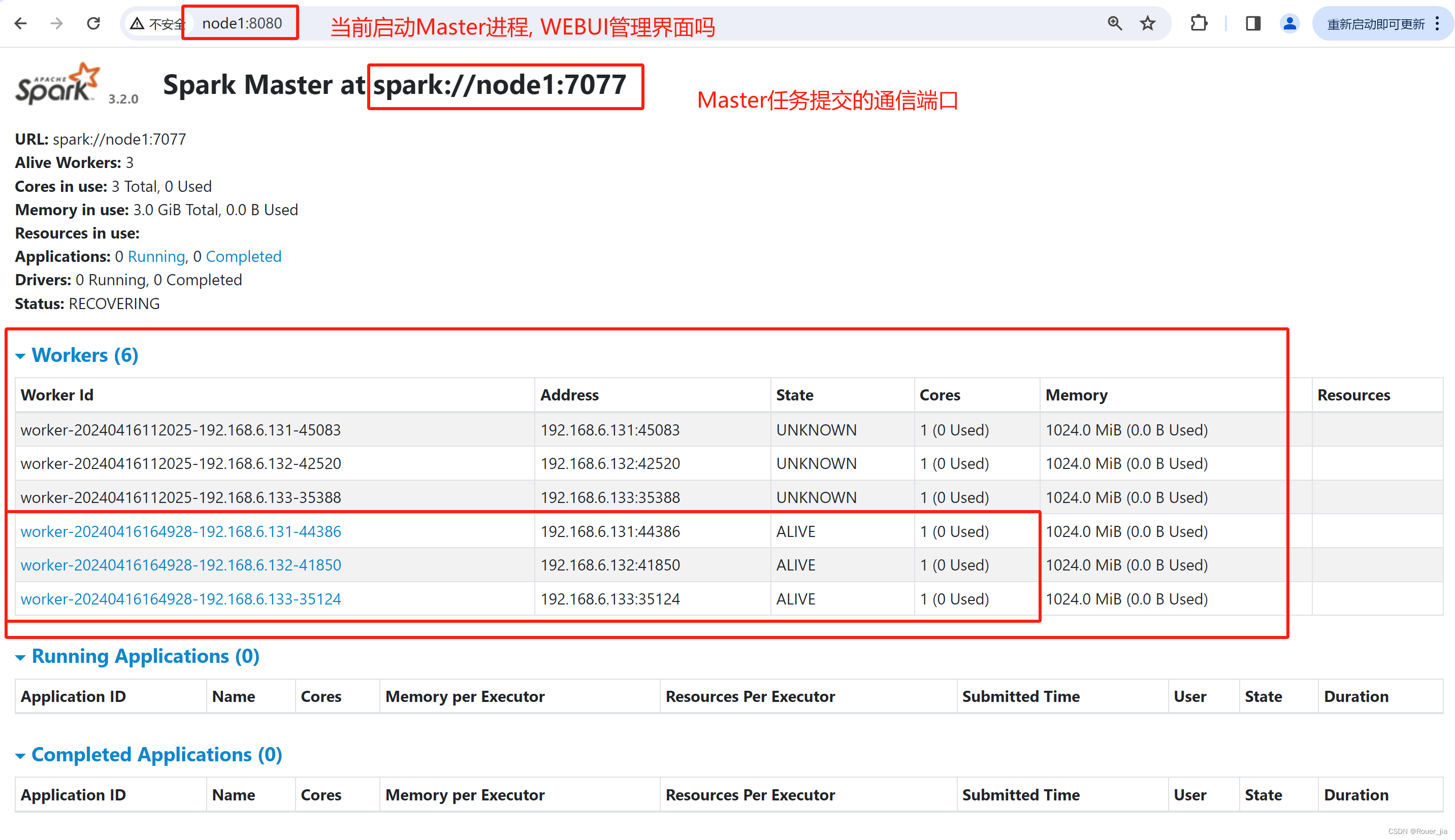Open the three-dot browser menu

coord(1437,24)
